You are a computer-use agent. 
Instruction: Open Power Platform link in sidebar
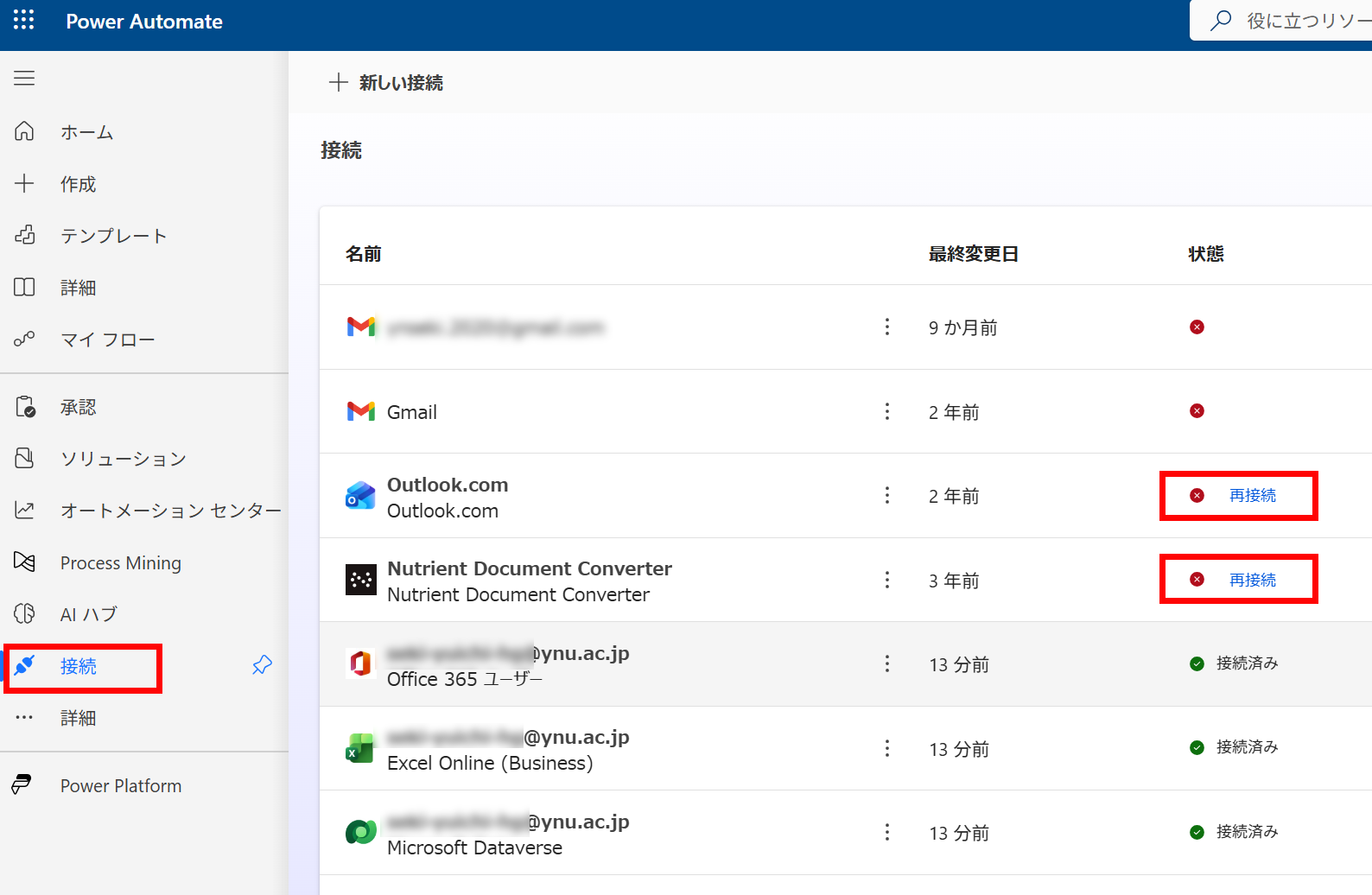tap(120, 786)
